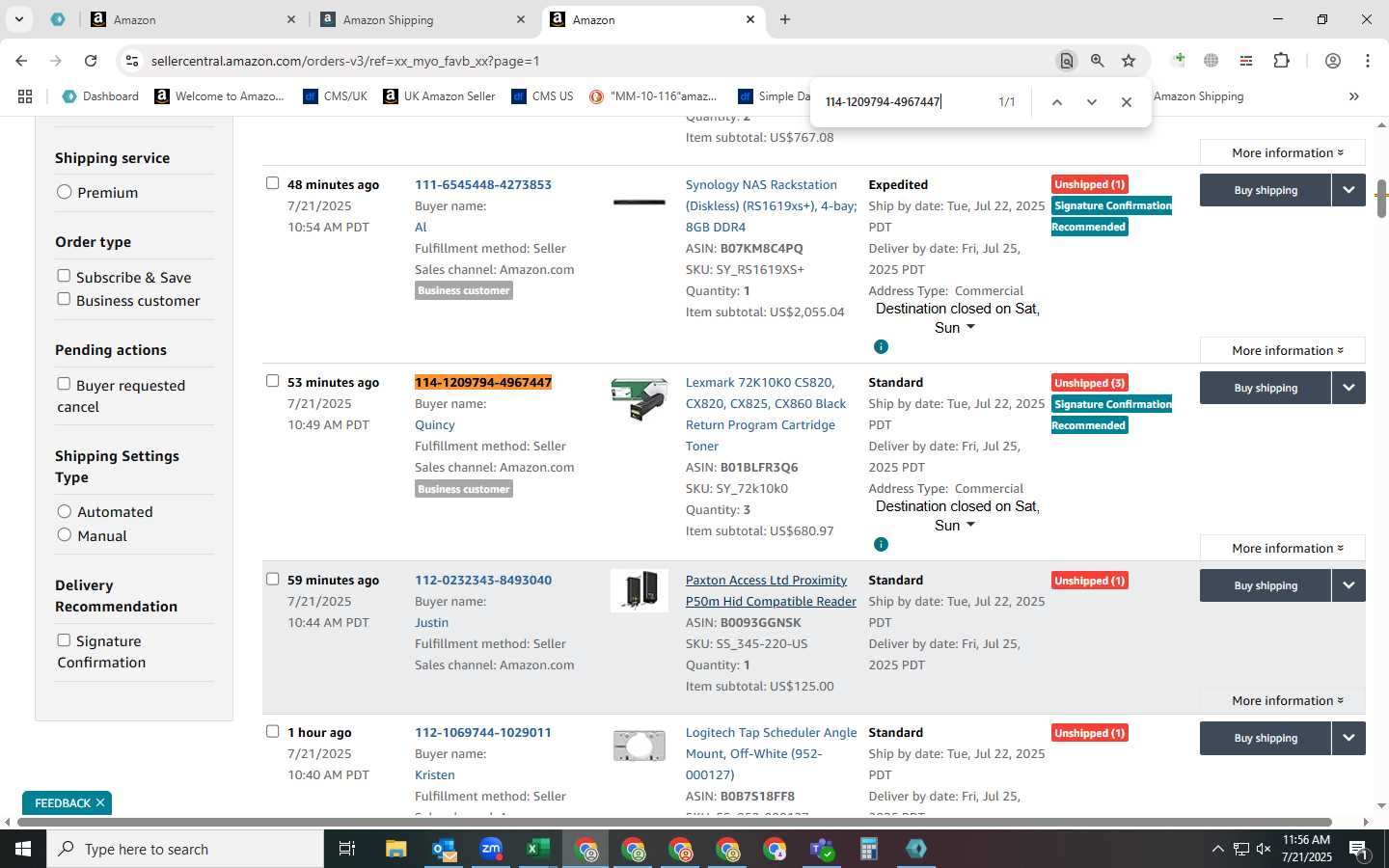
Task: Select Manual shipping settings type
Action: point(65,534)
